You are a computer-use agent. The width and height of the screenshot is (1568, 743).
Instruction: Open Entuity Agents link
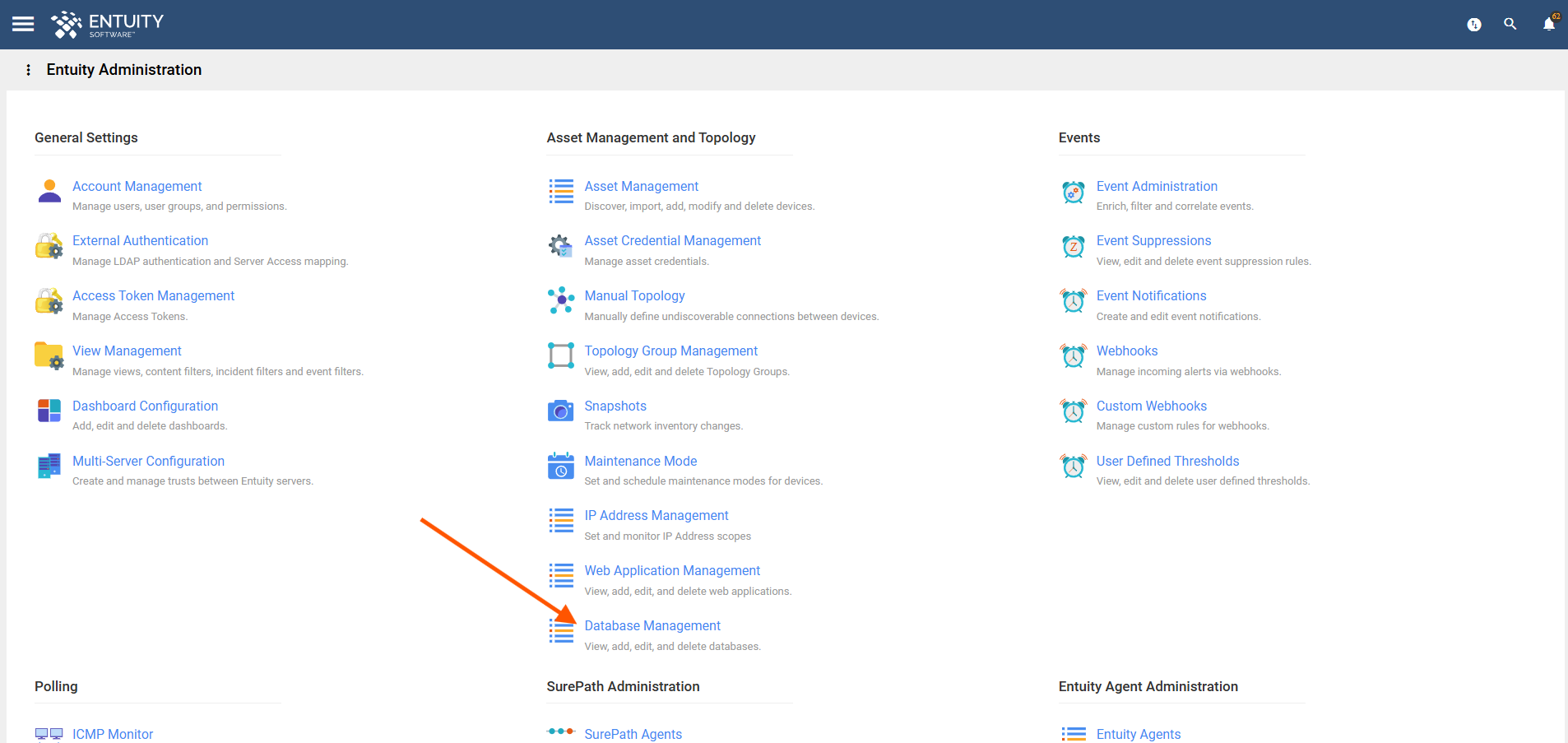[1139, 734]
